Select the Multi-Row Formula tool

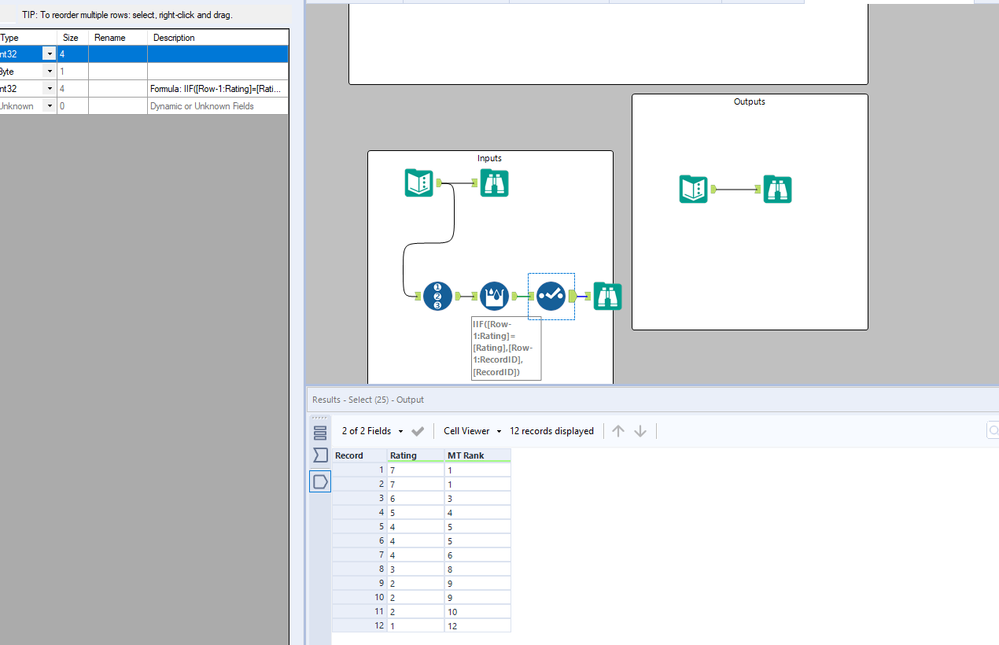tap(494, 296)
